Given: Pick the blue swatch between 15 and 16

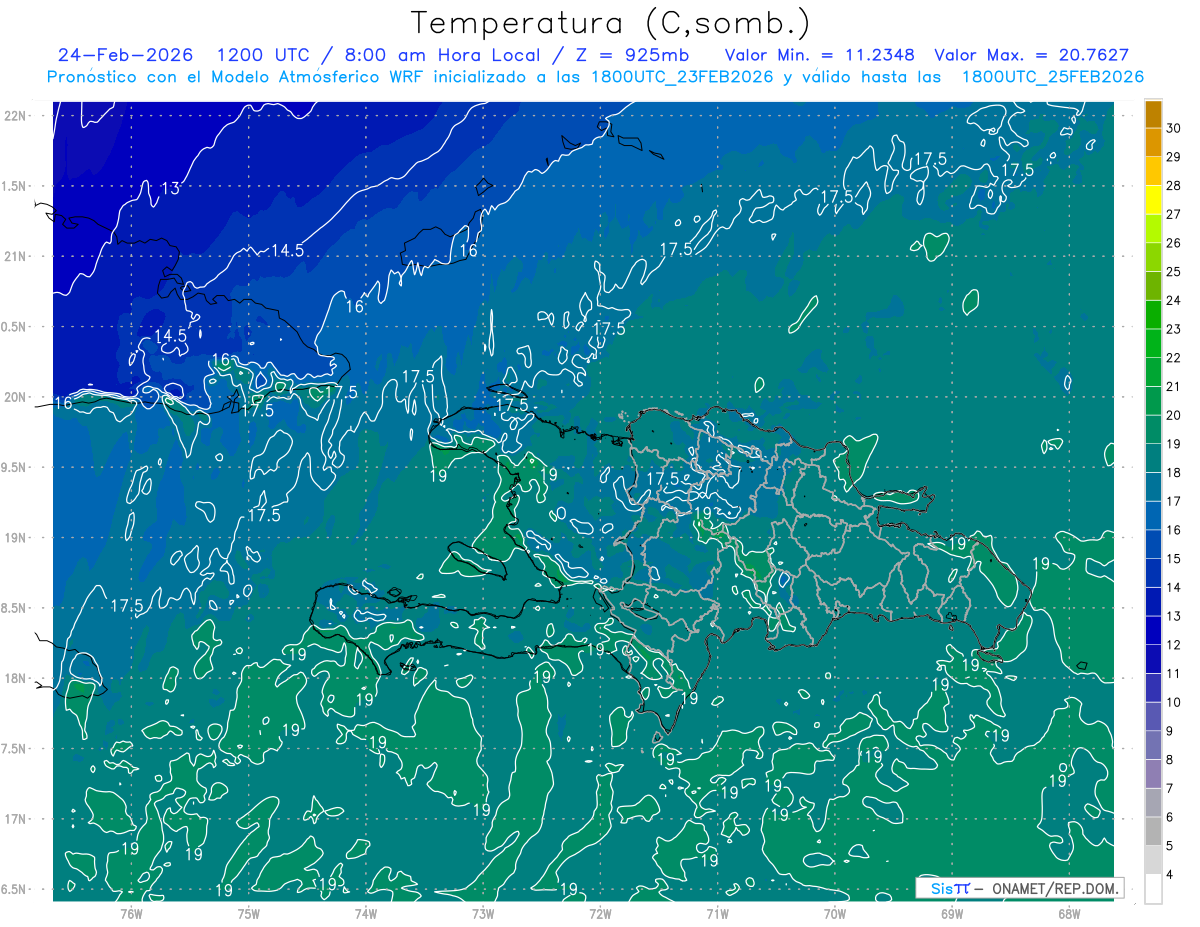Looking at the screenshot, I should [1153, 544].
